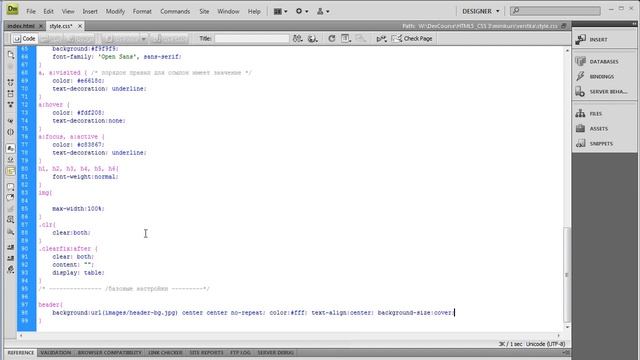This screenshot has height=360, width=640.
Task: Click the Select Parent Tag icon
Action: pos(11,121)
